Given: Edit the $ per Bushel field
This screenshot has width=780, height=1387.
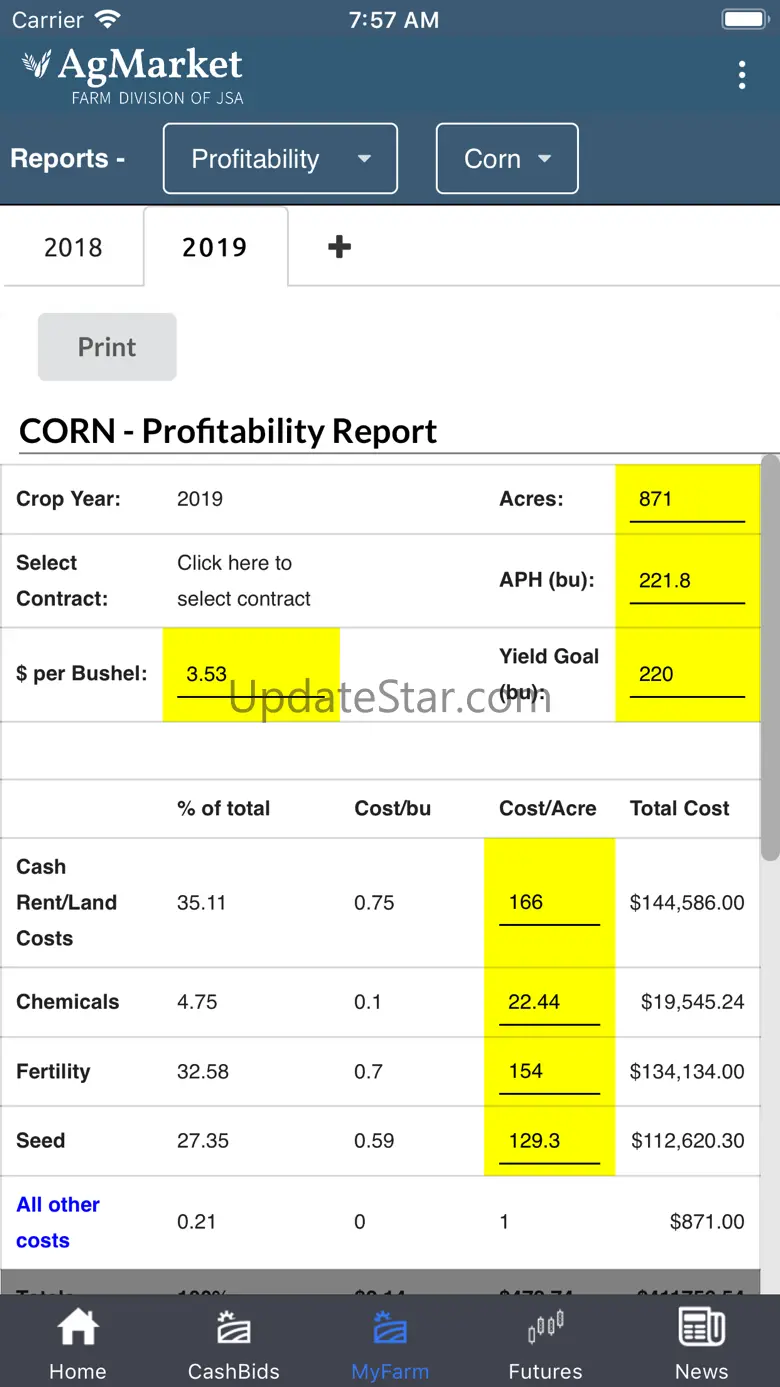Looking at the screenshot, I should pyautogui.click(x=250, y=674).
